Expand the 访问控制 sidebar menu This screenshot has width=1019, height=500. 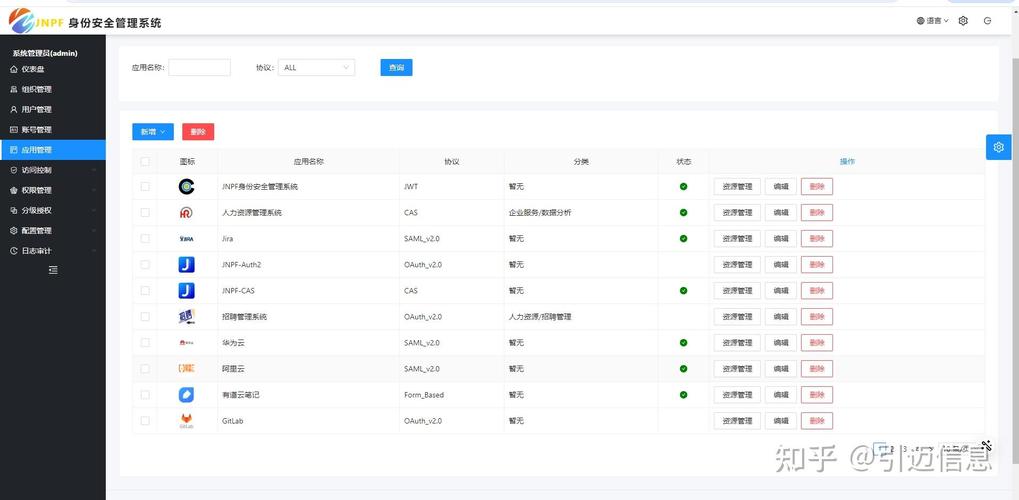click(53, 170)
